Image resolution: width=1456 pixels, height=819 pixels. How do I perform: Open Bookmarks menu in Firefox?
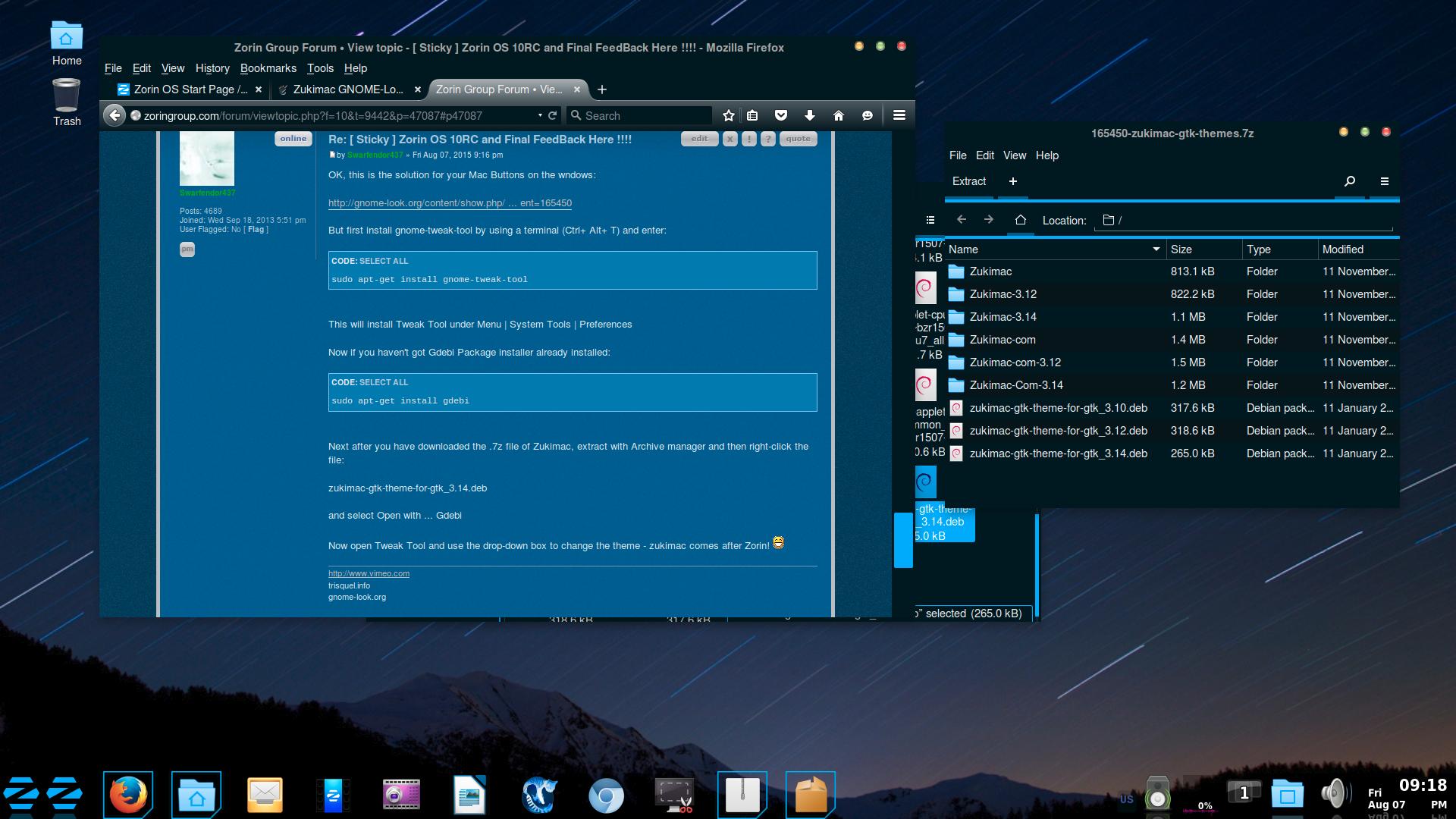[x=268, y=68]
